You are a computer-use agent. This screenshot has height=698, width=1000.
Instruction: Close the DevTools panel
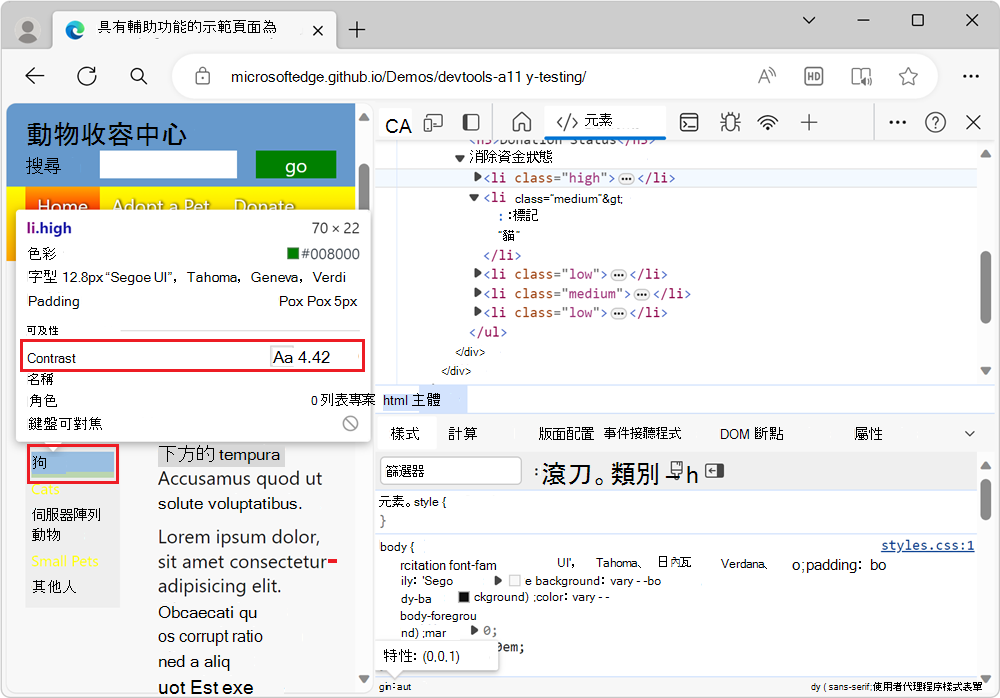pyautogui.click(x=973, y=122)
